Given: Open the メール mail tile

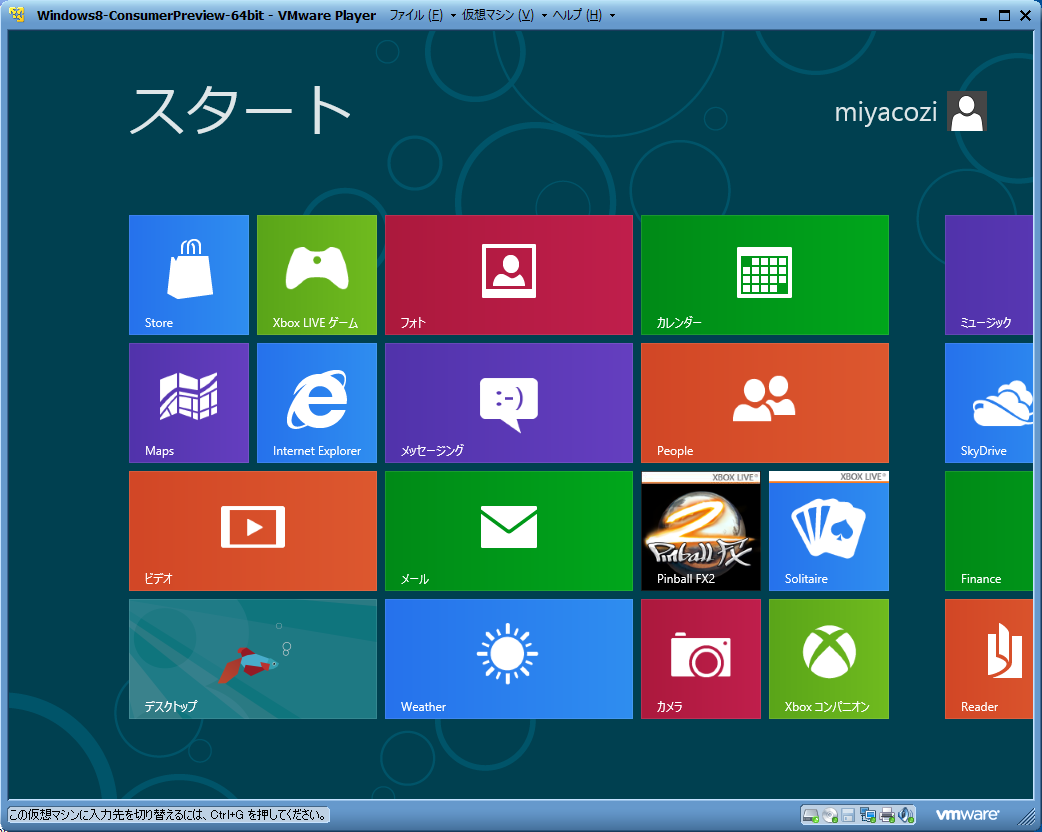Looking at the screenshot, I should coord(509,531).
